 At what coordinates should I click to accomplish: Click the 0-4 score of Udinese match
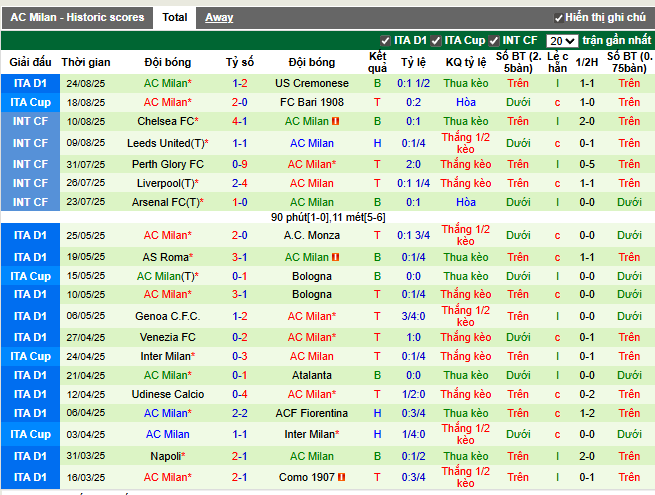(x=240, y=394)
